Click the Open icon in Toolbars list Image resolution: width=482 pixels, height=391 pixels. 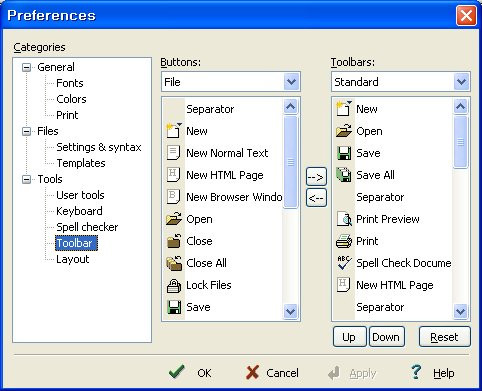click(x=344, y=131)
